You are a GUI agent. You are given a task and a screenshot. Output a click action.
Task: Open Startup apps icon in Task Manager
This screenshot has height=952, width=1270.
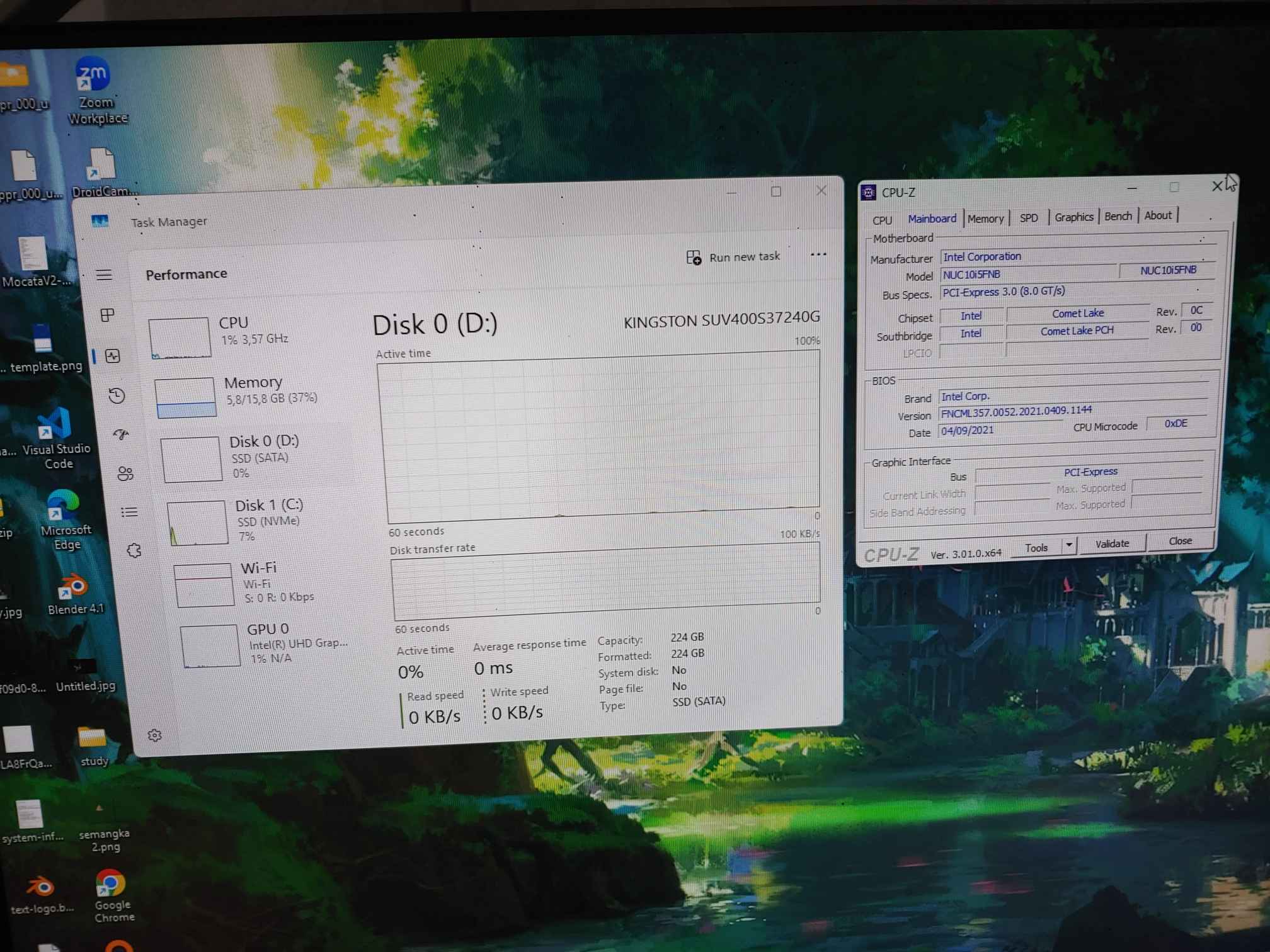[121, 434]
